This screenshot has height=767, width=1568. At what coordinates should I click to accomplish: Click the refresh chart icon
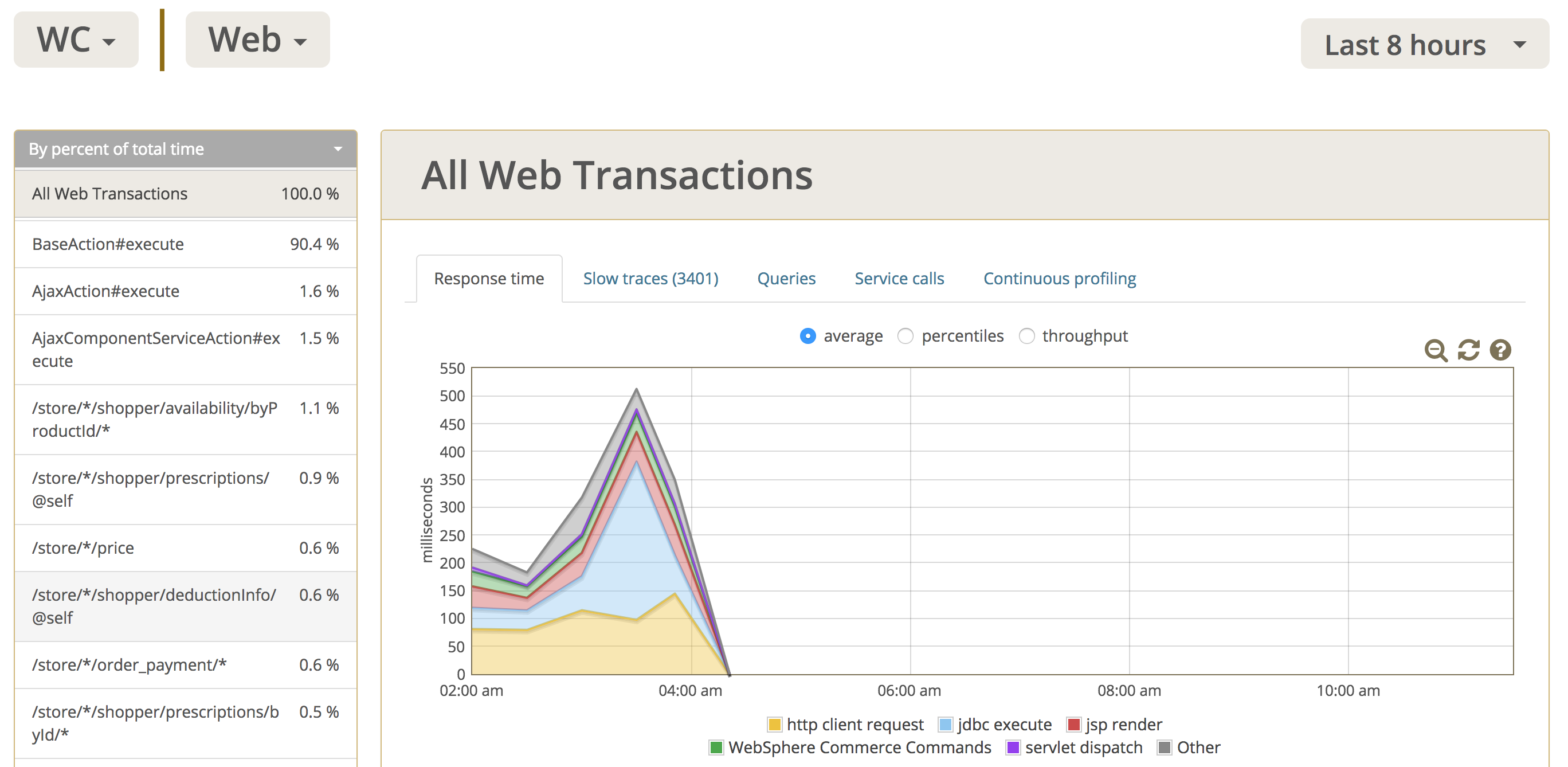1468,350
